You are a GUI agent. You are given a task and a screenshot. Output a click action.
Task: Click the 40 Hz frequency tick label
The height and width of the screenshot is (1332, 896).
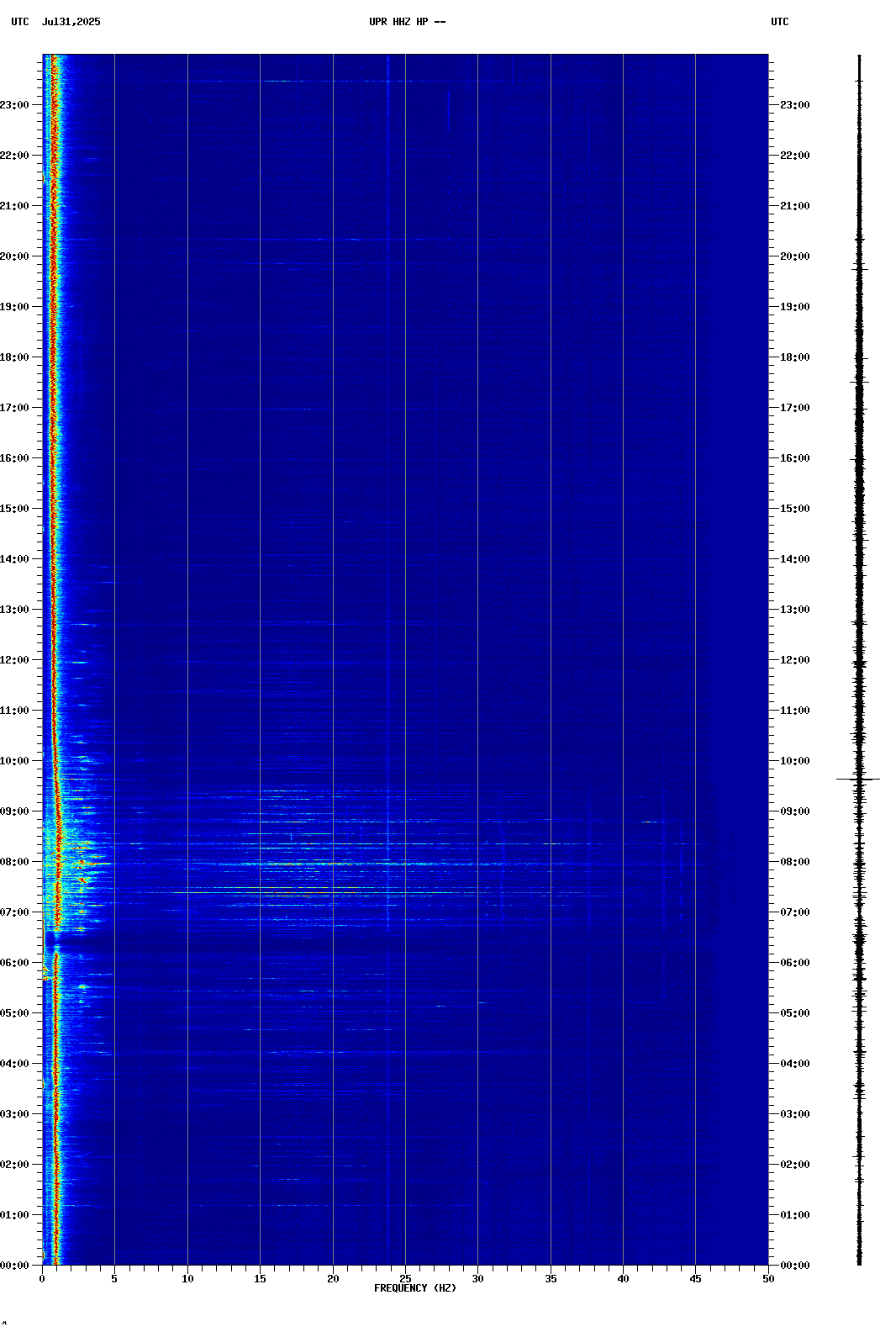623,1279
